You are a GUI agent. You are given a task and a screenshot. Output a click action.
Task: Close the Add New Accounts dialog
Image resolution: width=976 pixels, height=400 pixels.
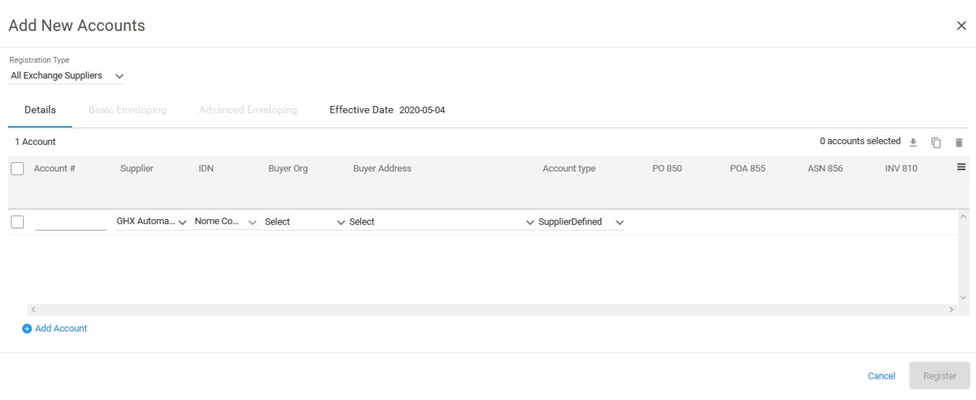tap(961, 26)
